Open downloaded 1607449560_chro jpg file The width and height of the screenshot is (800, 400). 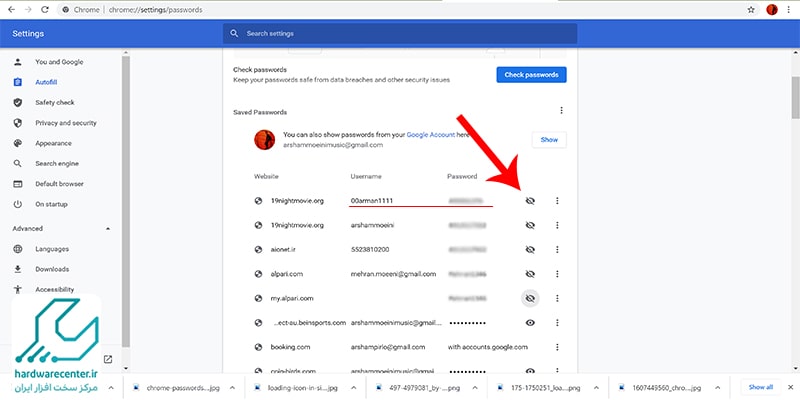[659, 388]
